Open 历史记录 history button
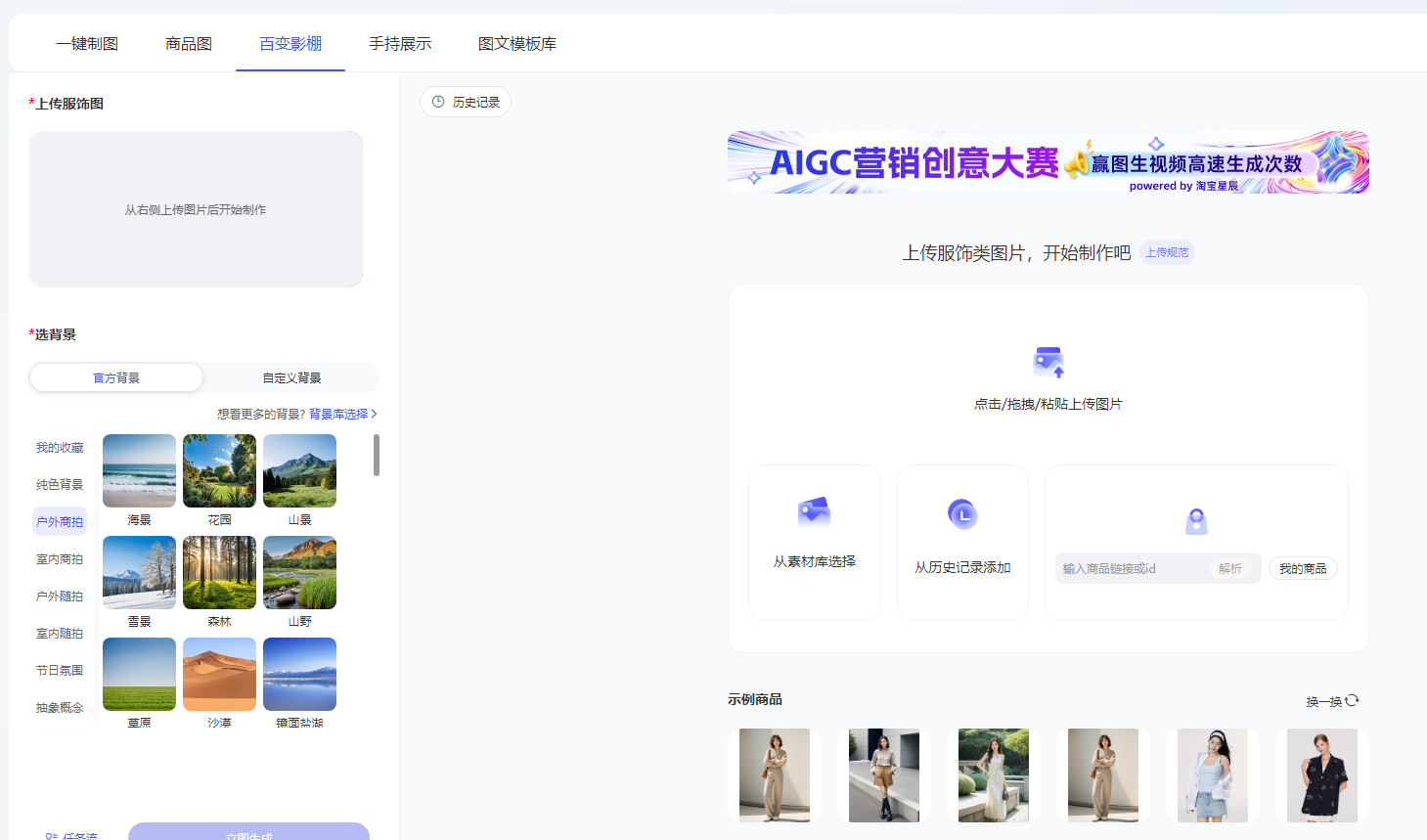Image resolution: width=1427 pixels, height=840 pixels. pos(466,102)
